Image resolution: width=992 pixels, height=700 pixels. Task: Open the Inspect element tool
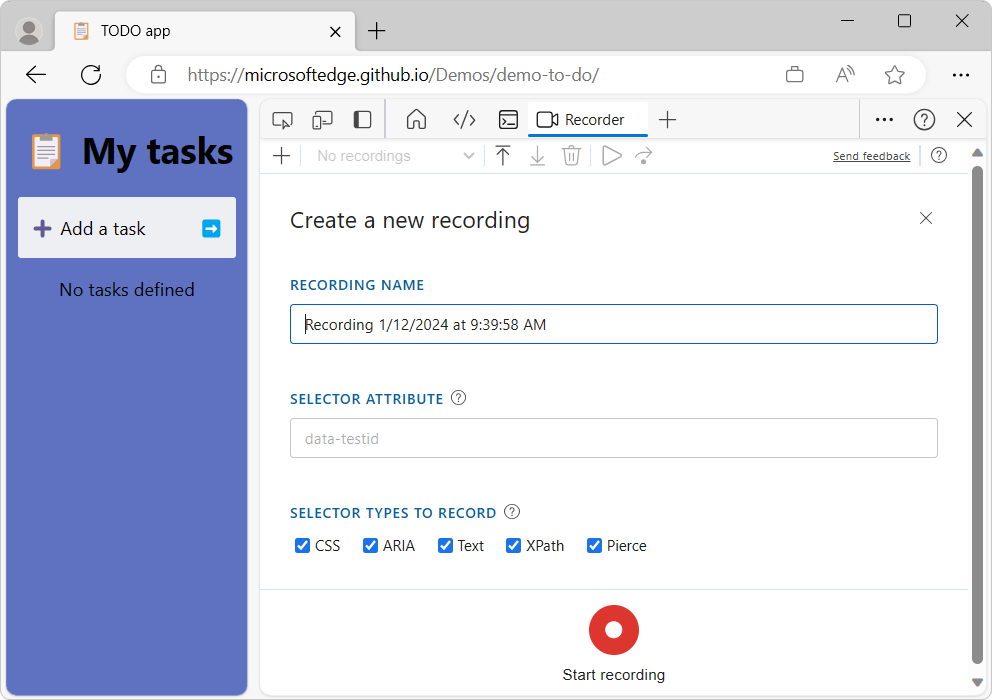click(282, 120)
